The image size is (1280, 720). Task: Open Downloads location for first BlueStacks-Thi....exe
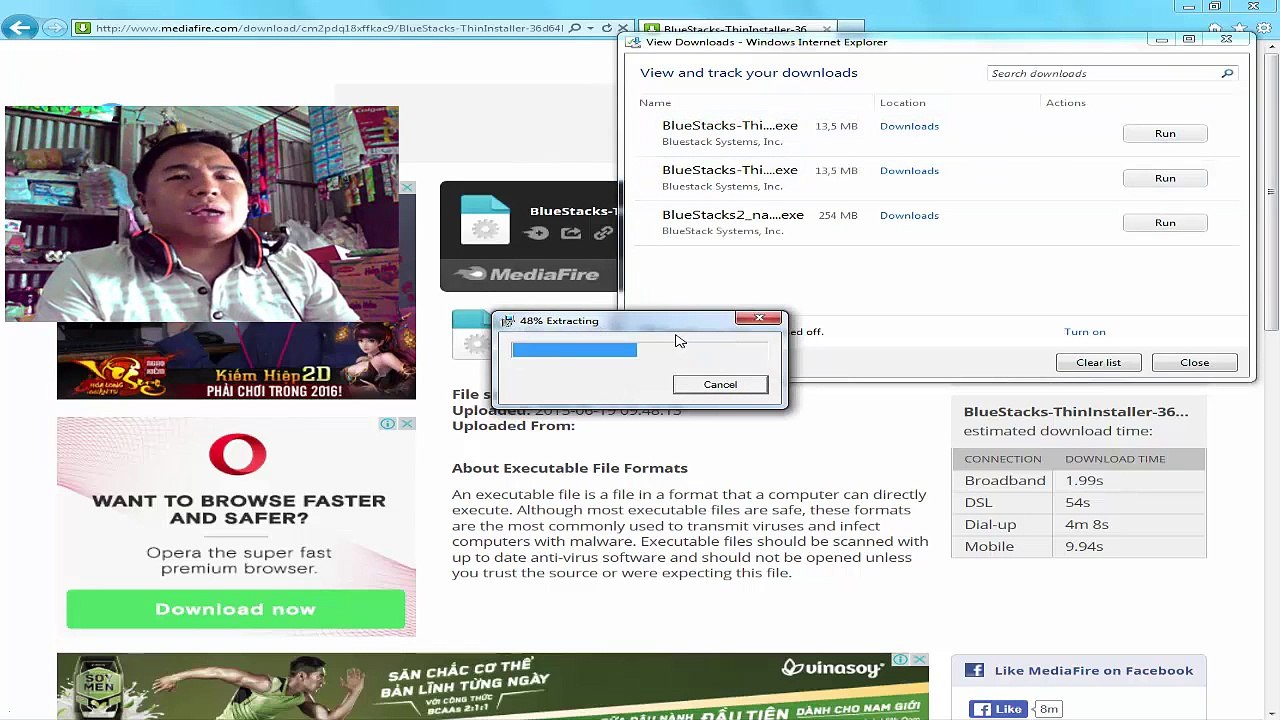[909, 126]
